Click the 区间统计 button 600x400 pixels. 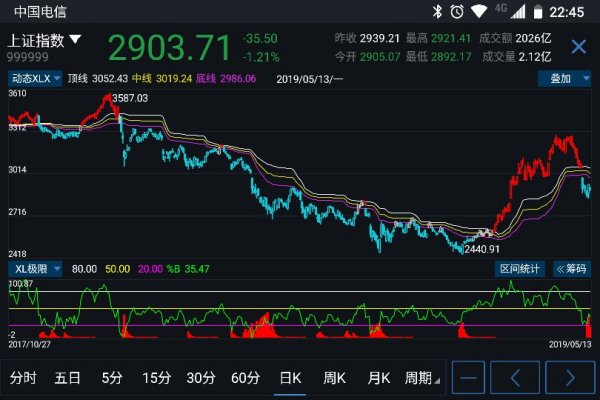520,269
